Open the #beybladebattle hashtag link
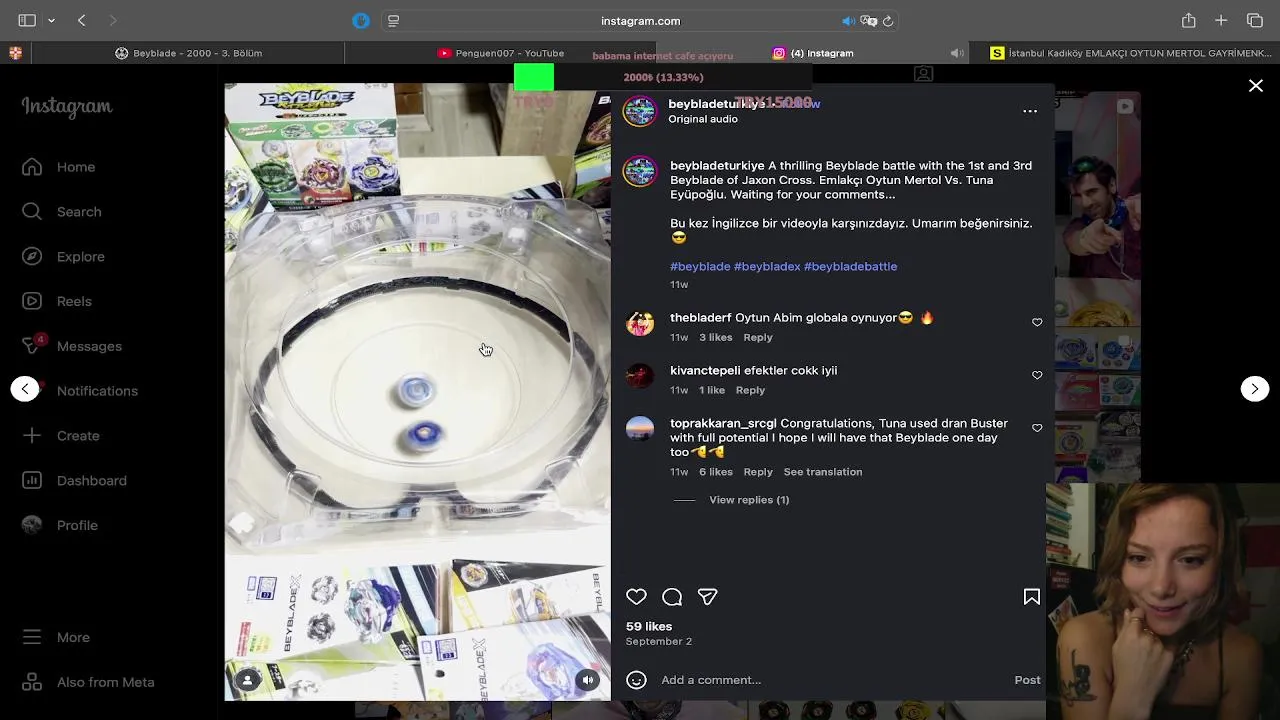1280x720 pixels. point(850,266)
